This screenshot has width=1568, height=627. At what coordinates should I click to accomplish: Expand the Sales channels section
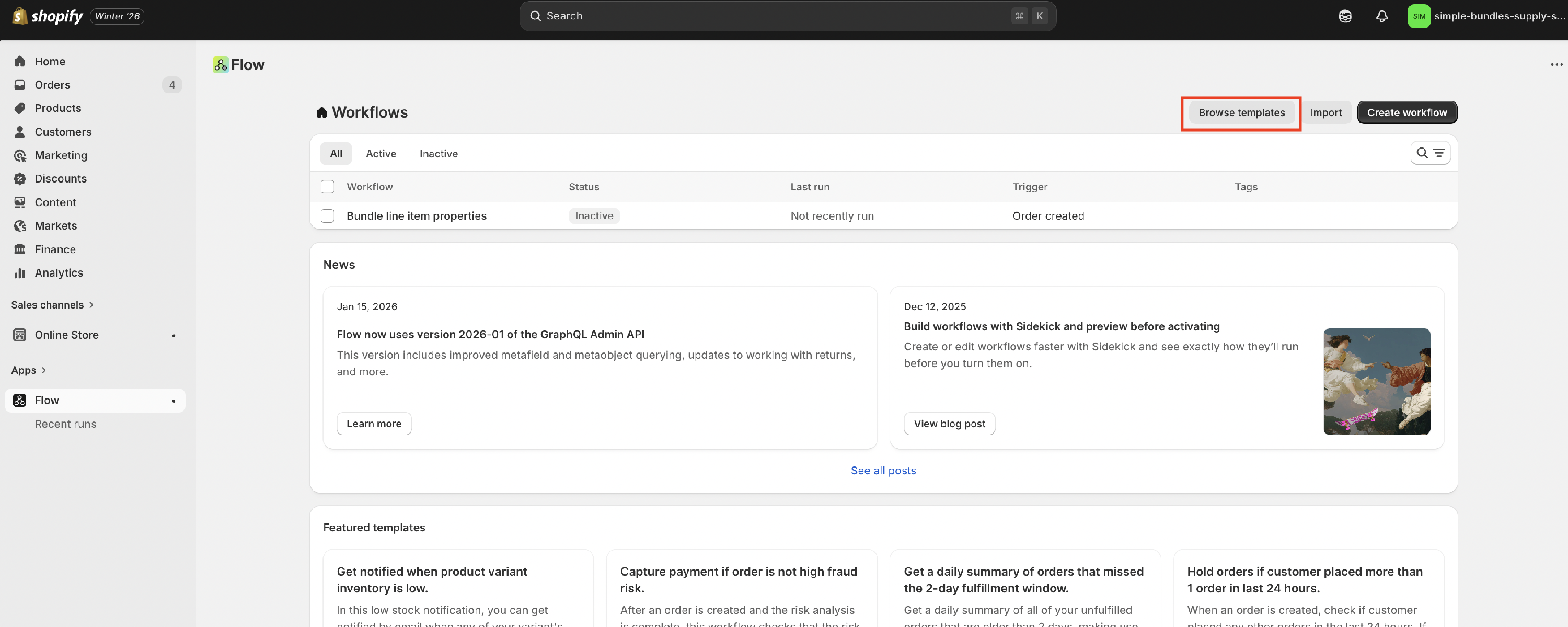[x=52, y=305]
